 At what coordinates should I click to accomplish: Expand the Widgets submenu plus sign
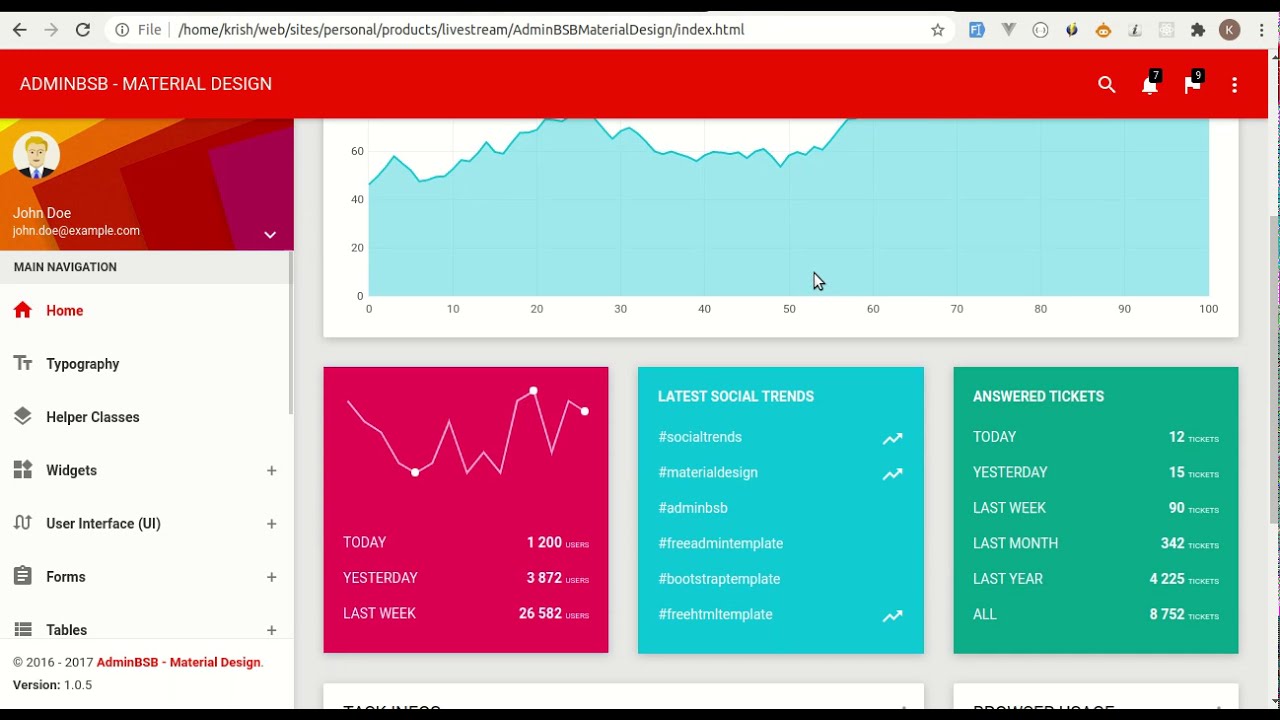tap(271, 470)
